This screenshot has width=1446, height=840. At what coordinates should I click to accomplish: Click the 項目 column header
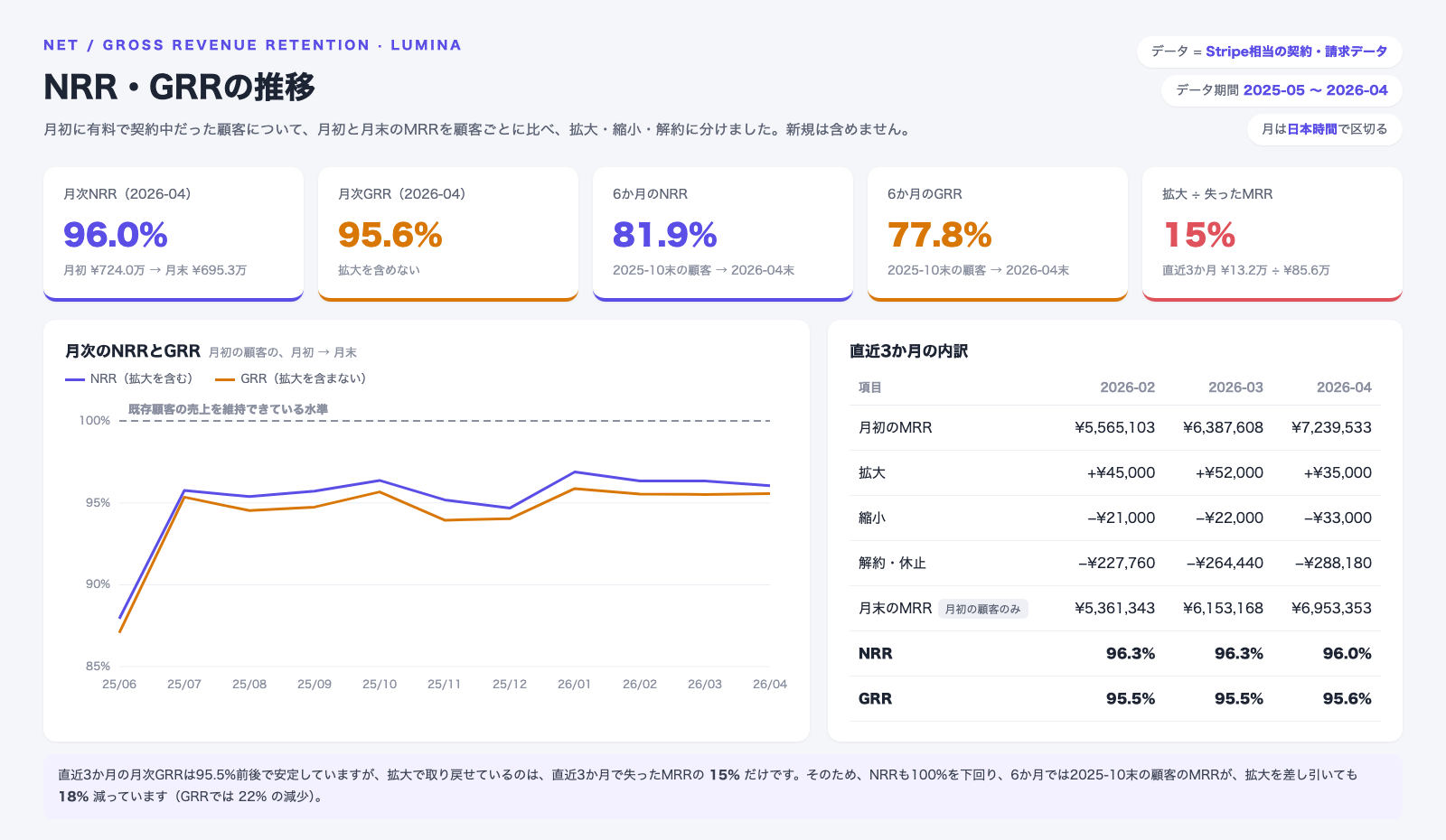coord(869,387)
